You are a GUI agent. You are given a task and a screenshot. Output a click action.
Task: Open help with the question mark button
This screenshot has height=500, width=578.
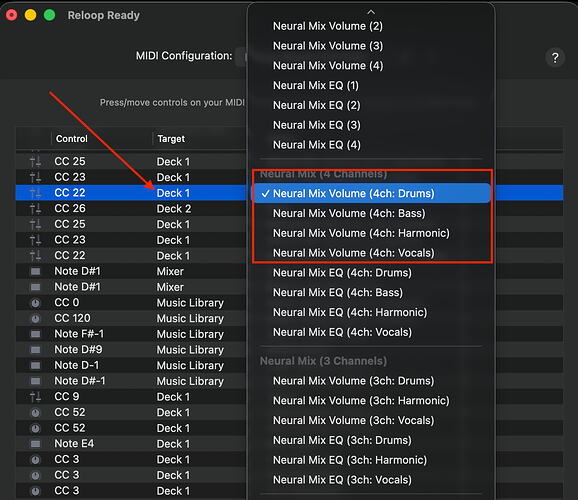click(555, 58)
